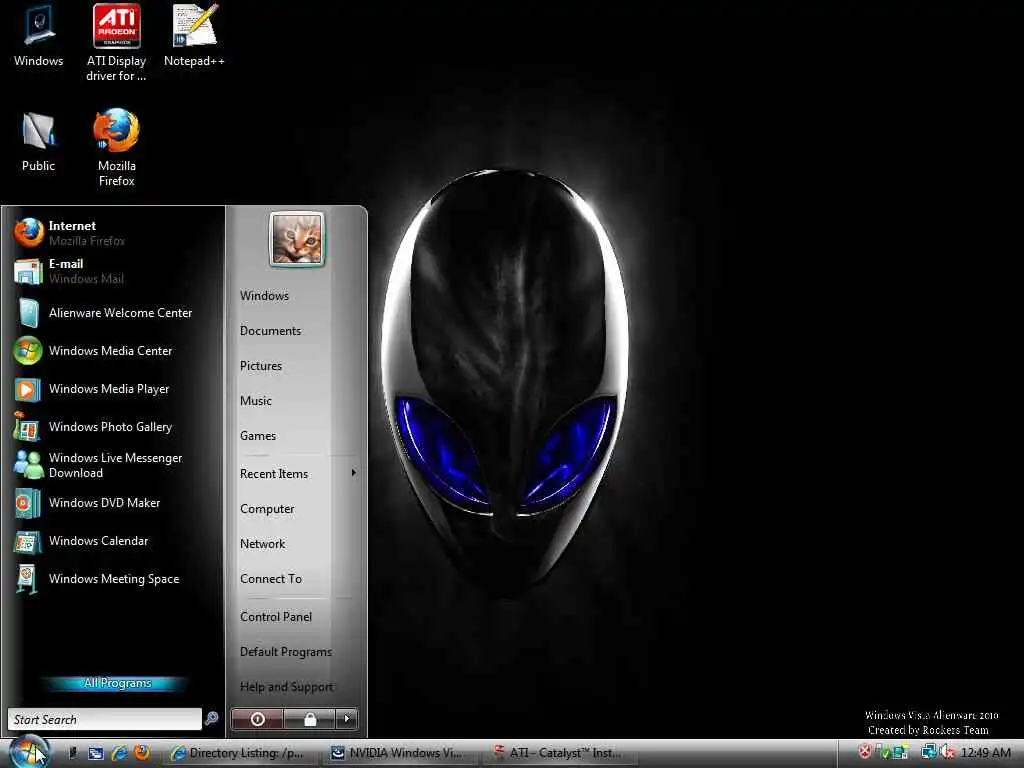Open Windows Calendar

click(x=112, y=541)
